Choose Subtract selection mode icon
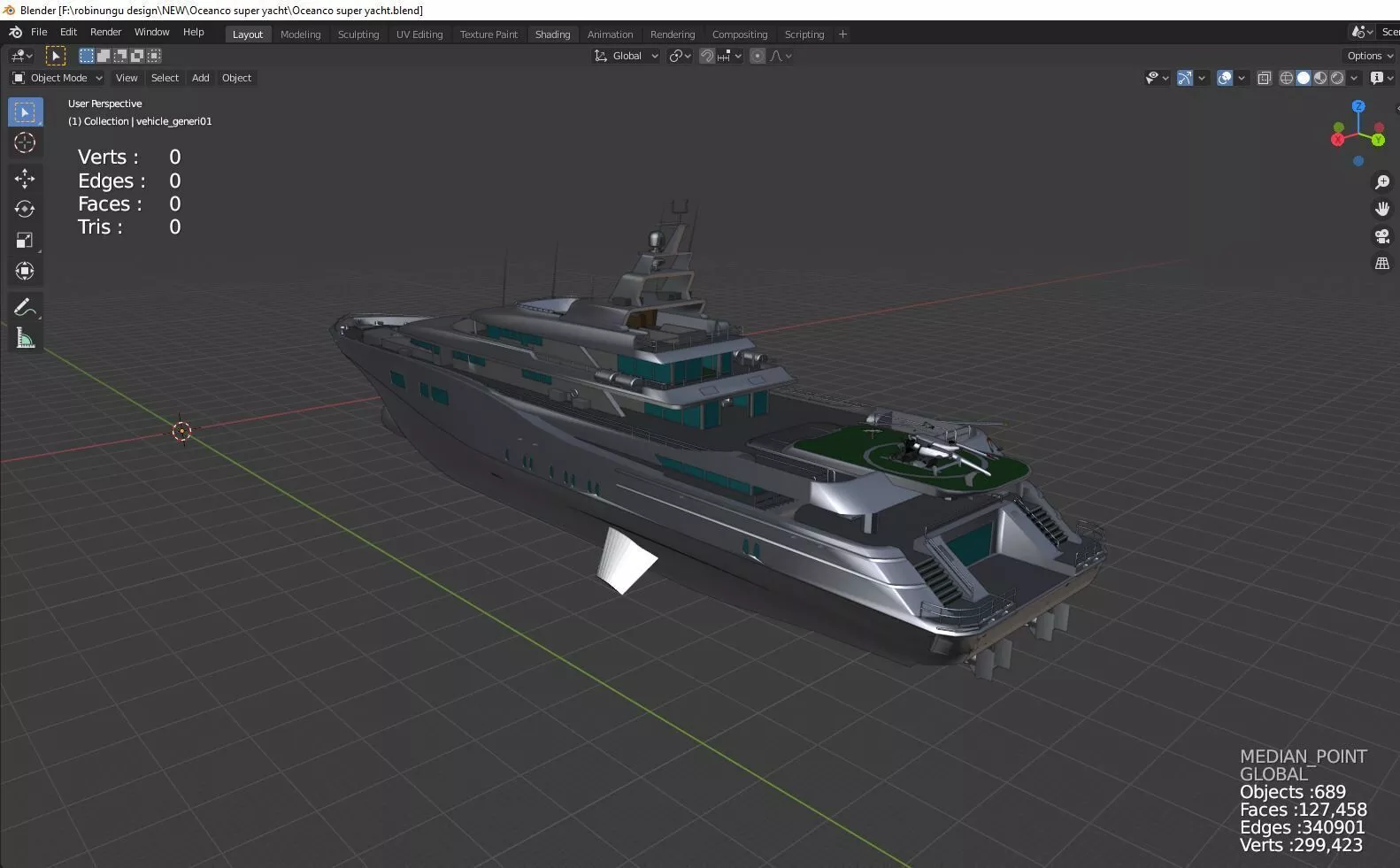 pyautogui.click(x=120, y=56)
